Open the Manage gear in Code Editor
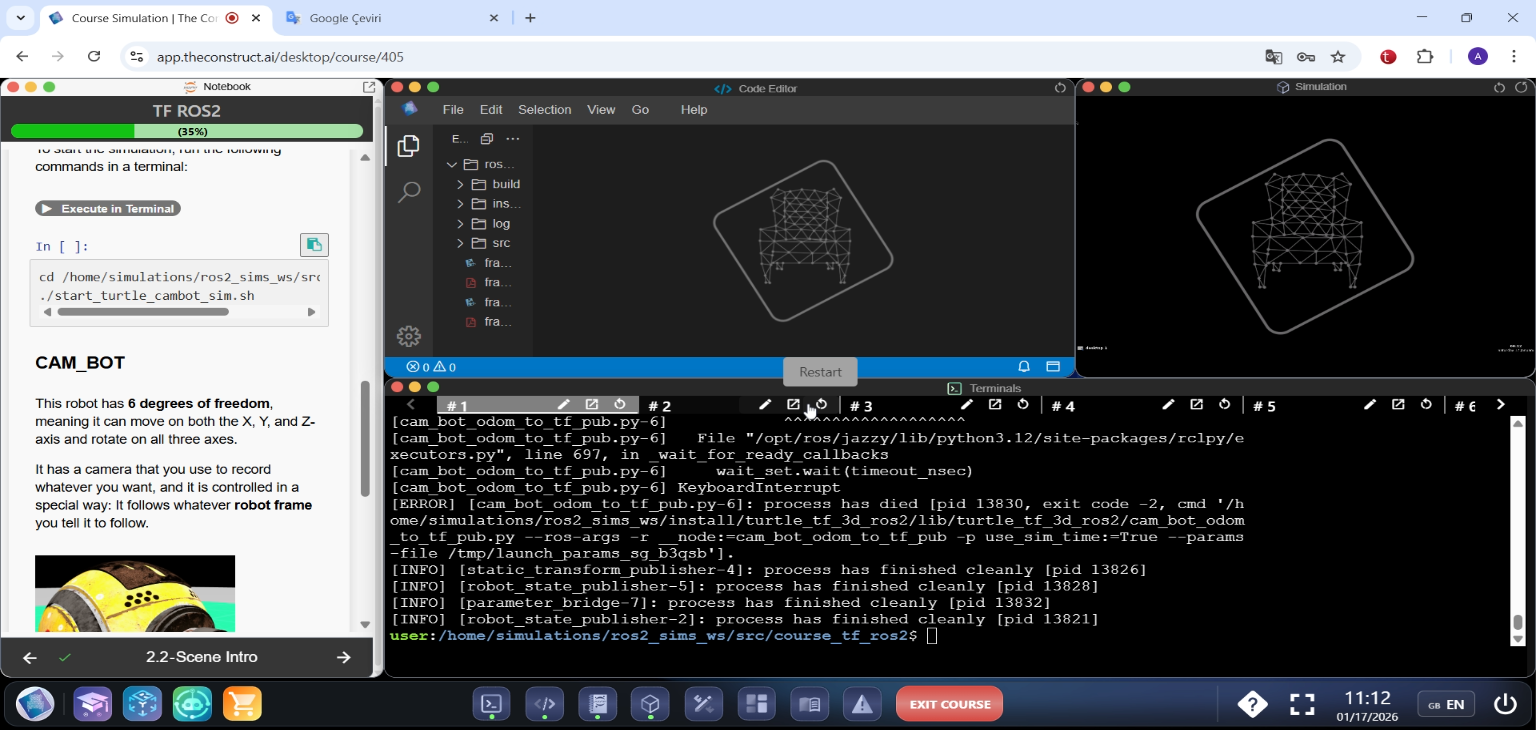This screenshot has width=1536, height=730. (x=408, y=336)
